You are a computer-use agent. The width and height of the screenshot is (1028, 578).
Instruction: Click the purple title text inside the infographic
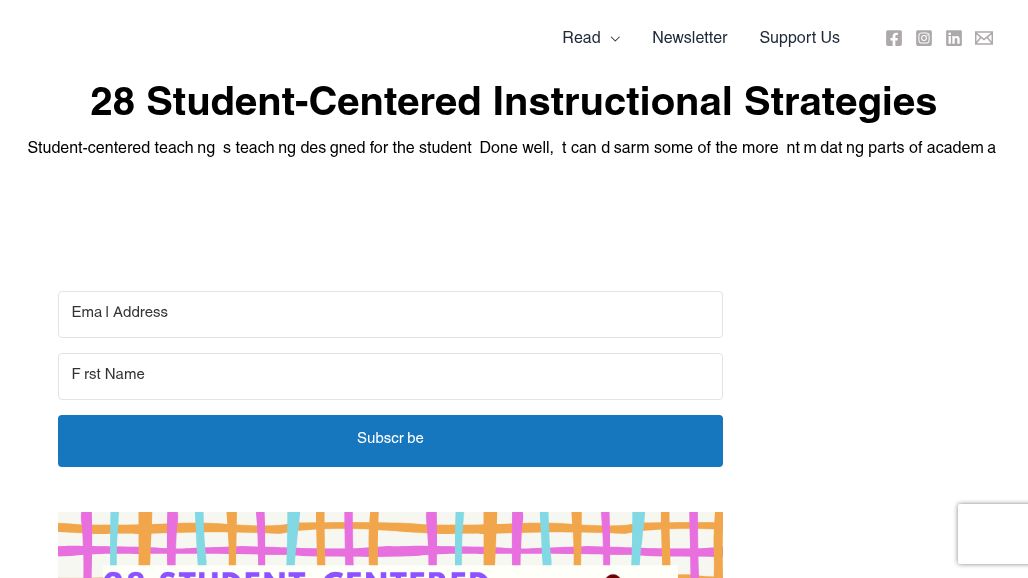pyautogui.click(x=296, y=573)
